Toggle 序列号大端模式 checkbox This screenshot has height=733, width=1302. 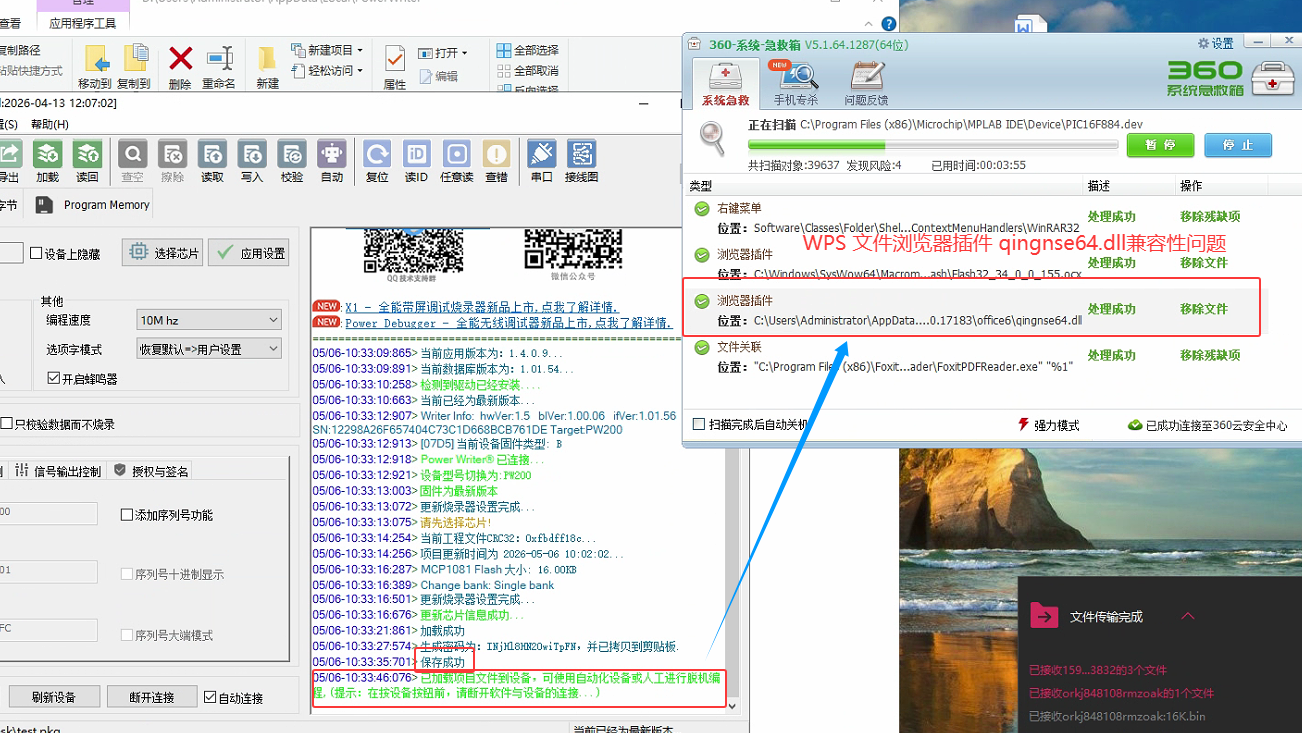[127, 635]
